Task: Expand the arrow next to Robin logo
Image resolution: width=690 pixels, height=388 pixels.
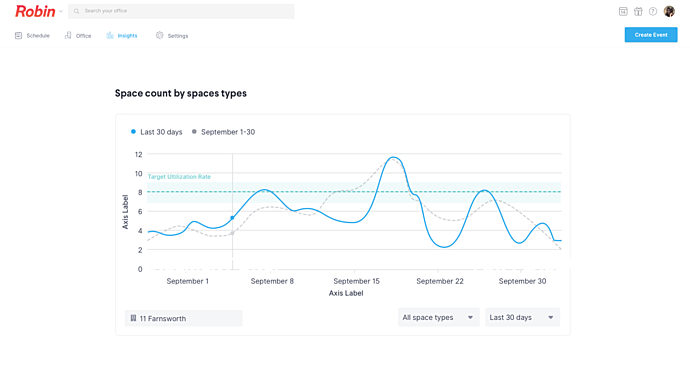Action: (61, 11)
